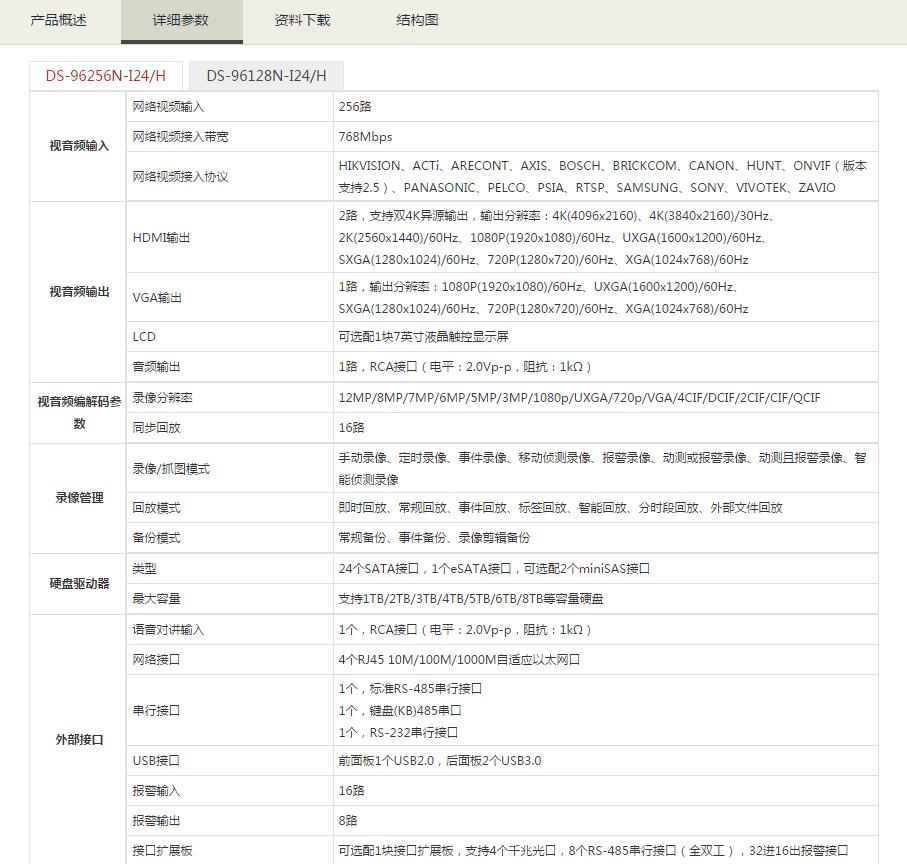Click the 同步回放 row label
The image size is (907, 864).
[156, 428]
